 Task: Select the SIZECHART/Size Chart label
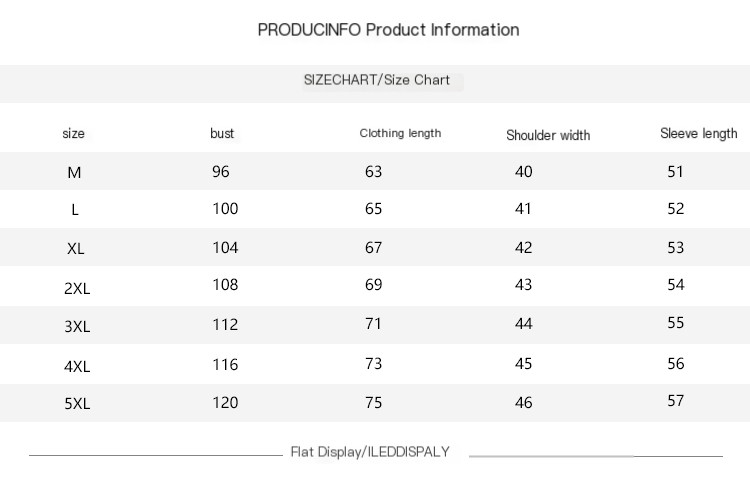[x=377, y=80]
